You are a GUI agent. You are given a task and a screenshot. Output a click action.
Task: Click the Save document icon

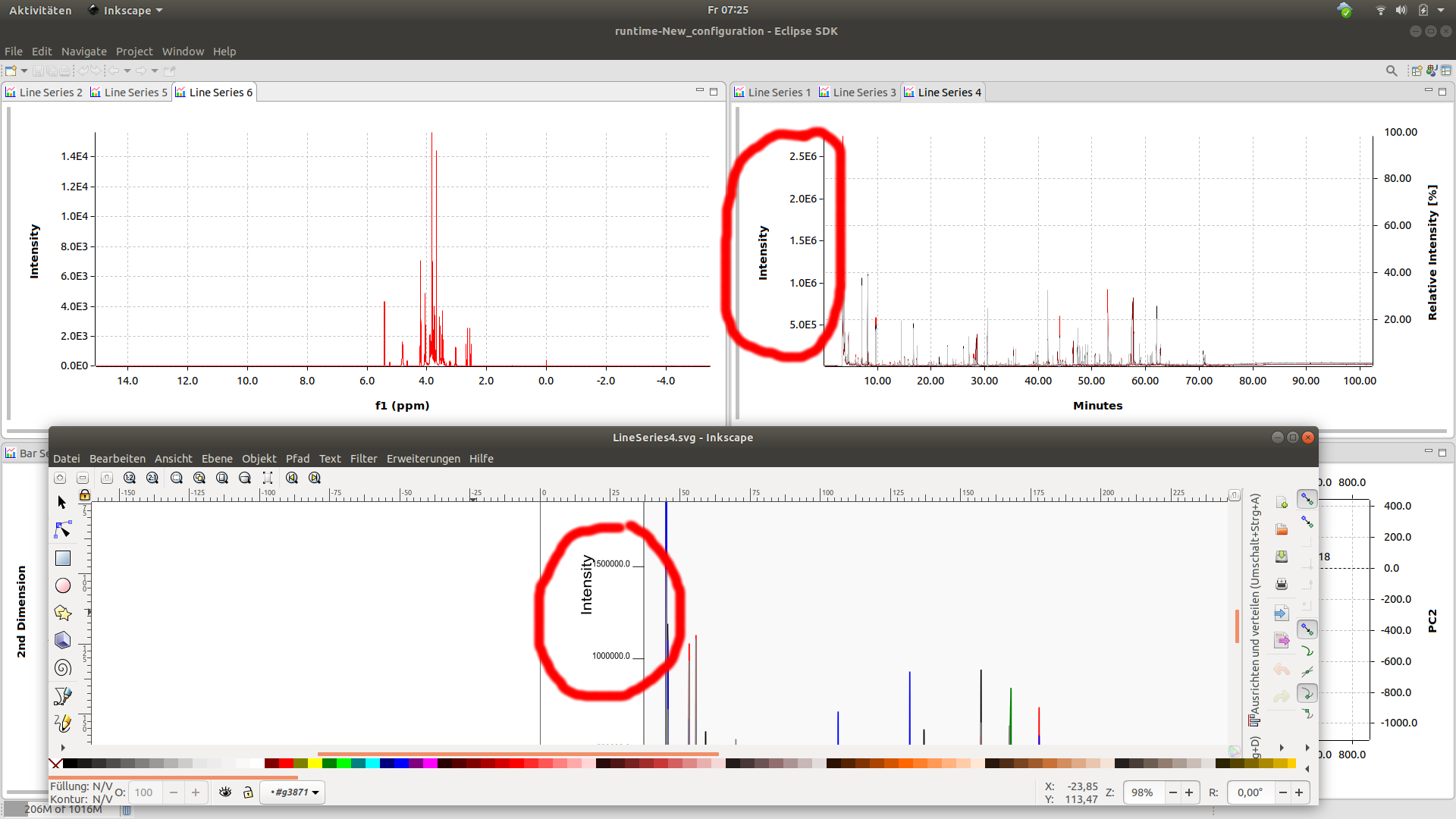click(x=1282, y=557)
